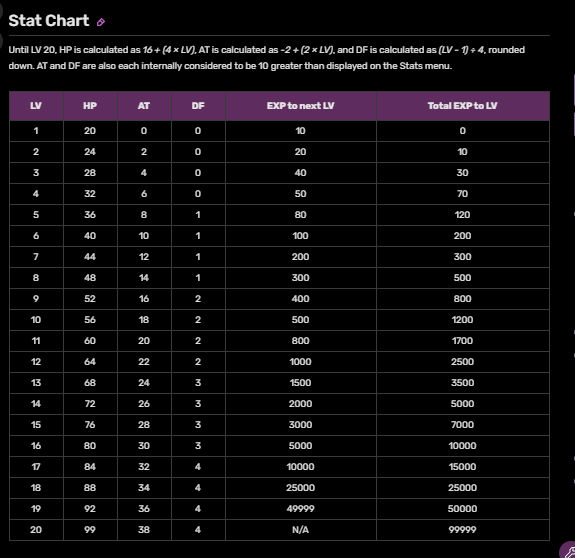This screenshot has height=558, width=575.
Task: Click the Total EXP to LV header
Action: pos(462,106)
